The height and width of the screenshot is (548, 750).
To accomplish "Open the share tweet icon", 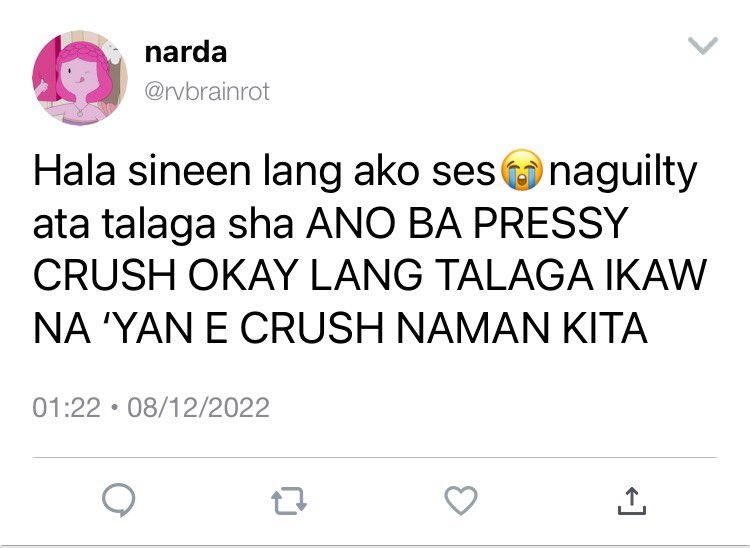I will pyautogui.click(x=631, y=501).
